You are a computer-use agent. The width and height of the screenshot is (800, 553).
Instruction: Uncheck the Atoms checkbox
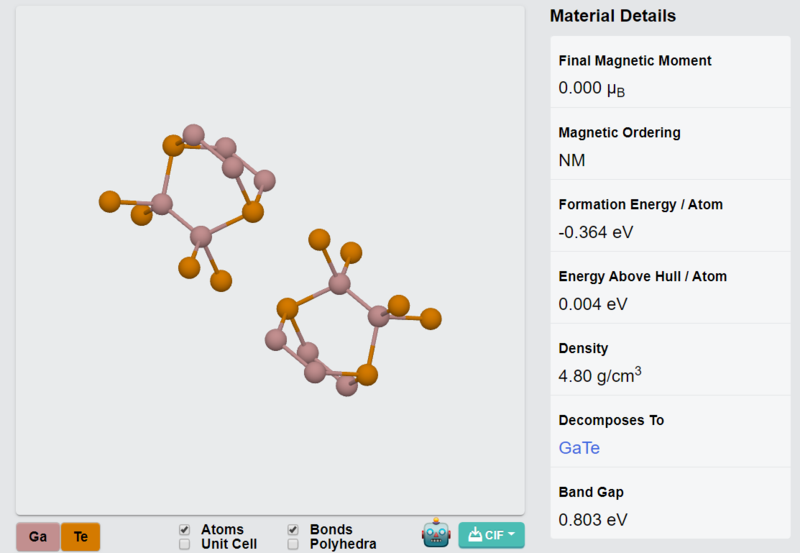[185, 530]
